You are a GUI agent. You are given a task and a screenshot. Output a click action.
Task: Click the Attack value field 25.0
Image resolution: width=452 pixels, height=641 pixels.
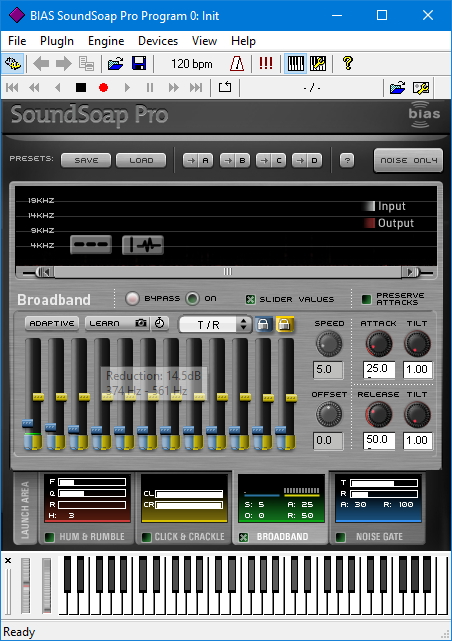pyautogui.click(x=379, y=370)
